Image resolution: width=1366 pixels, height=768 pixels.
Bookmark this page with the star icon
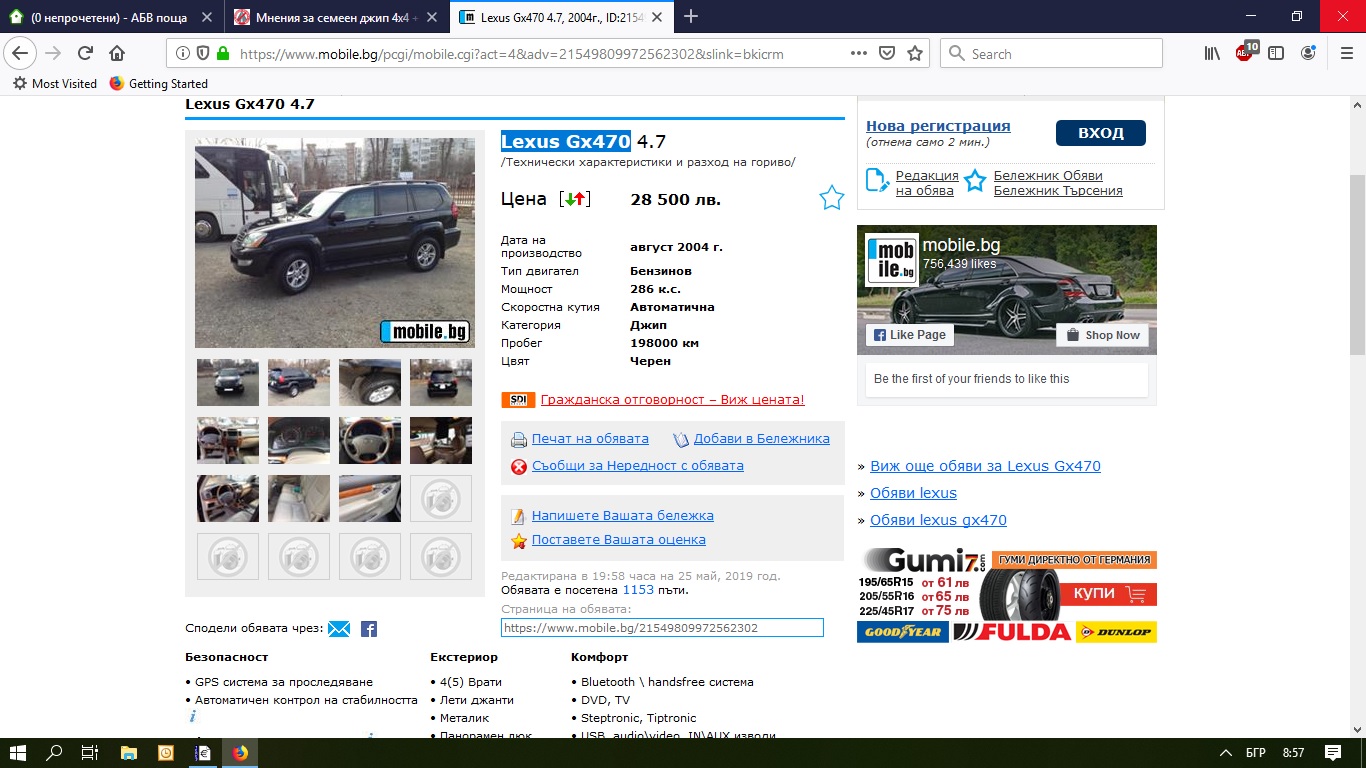(914, 54)
